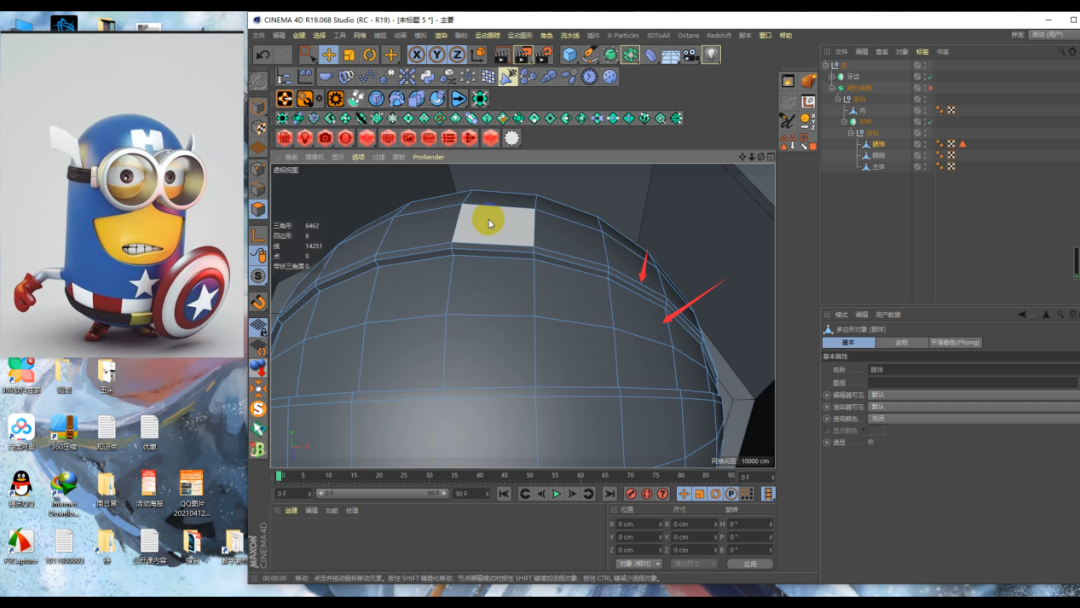Select the 基本 attributes tab
Screen dimensions: 1080x608
point(849,342)
